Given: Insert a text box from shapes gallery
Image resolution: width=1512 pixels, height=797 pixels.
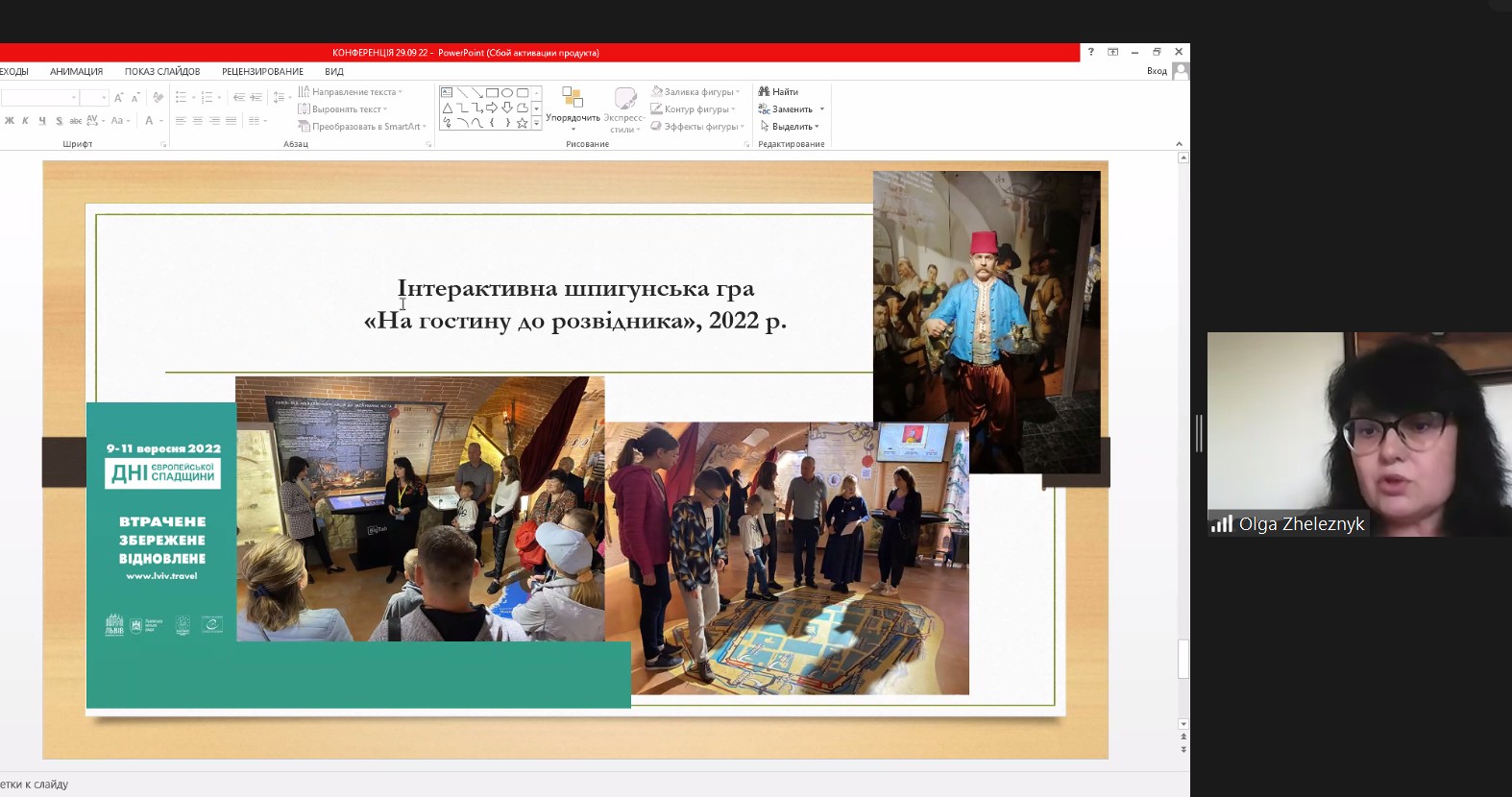Looking at the screenshot, I should 447,93.
